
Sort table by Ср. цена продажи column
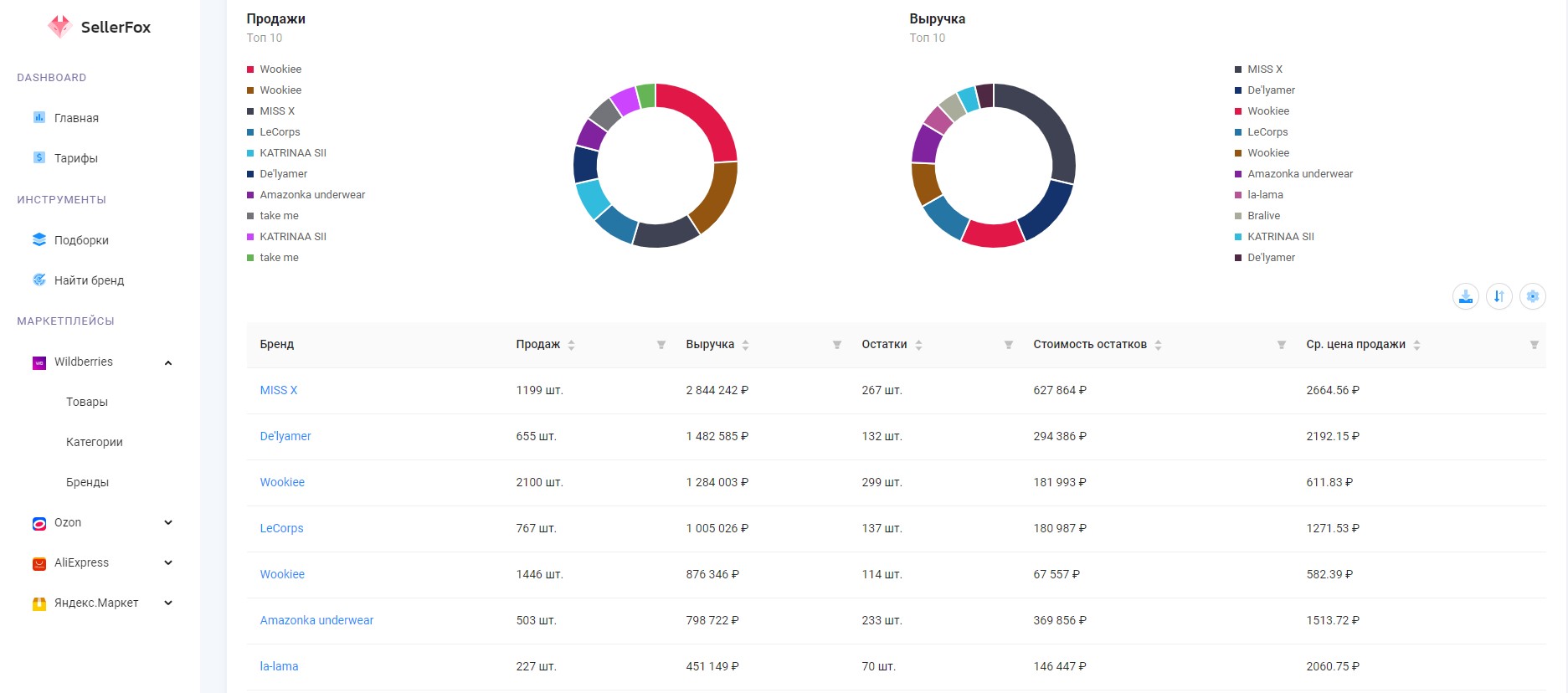pyautogui.click(x=1416, y=345)
